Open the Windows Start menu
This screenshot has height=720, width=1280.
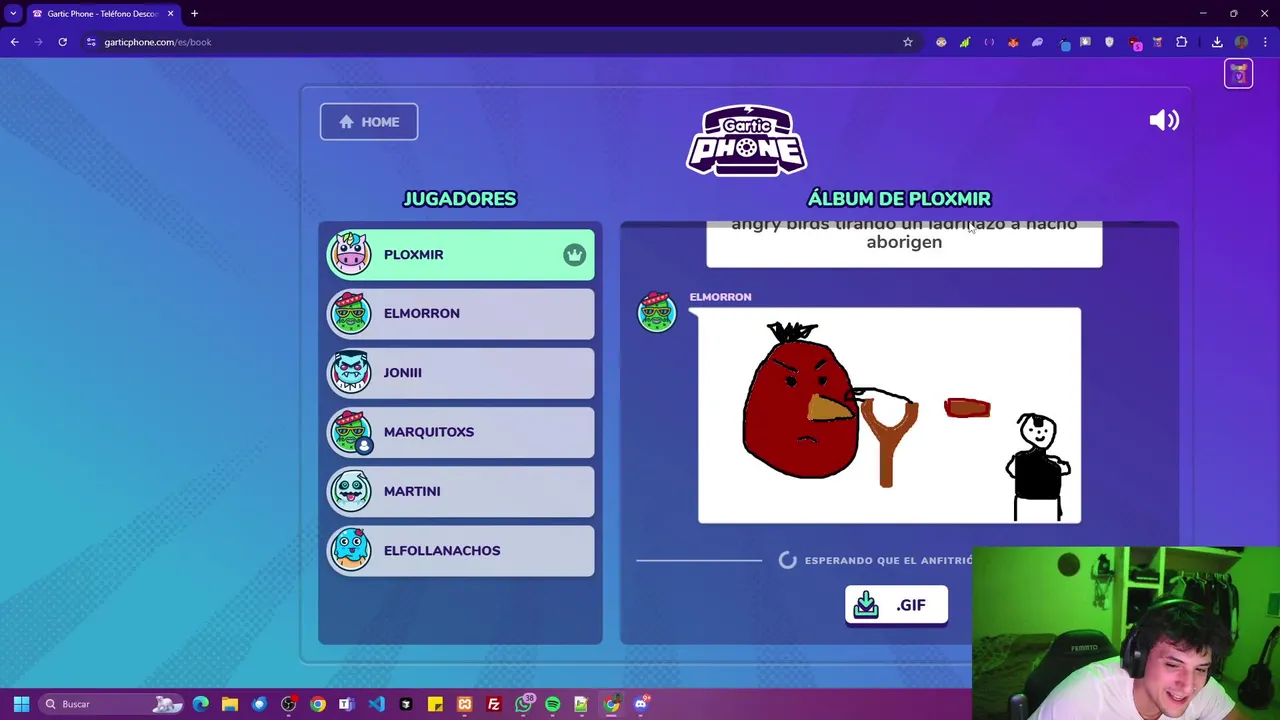coord(21,704)
